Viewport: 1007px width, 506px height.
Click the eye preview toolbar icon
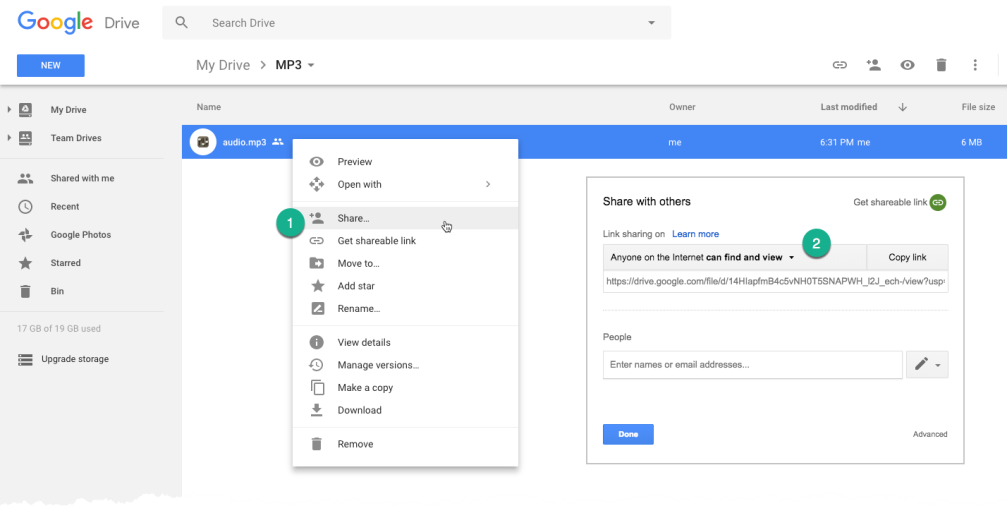(907, 65)
